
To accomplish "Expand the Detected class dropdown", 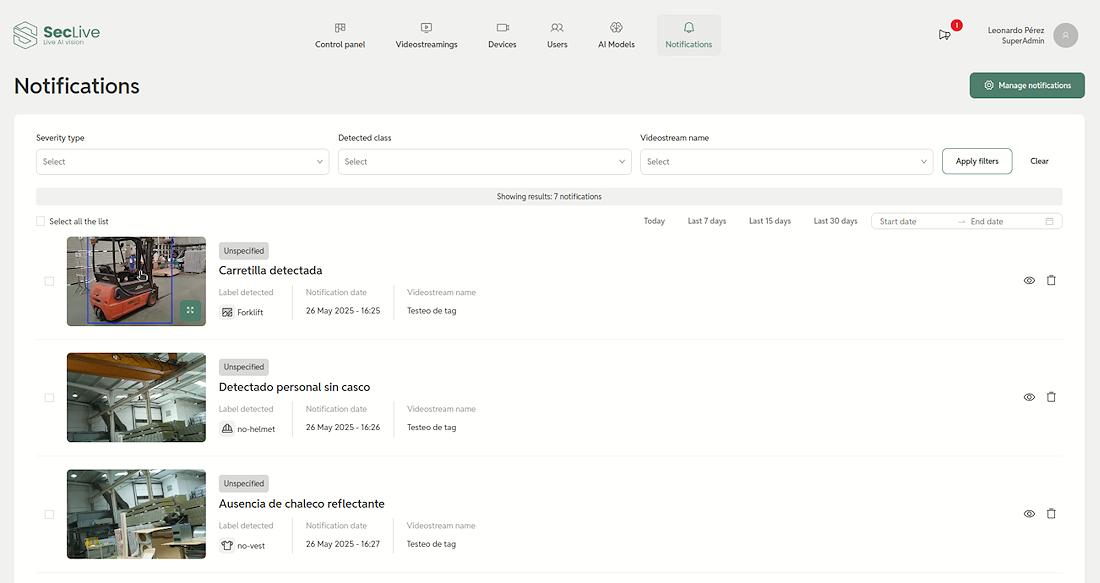I will (x=485, y=161).
